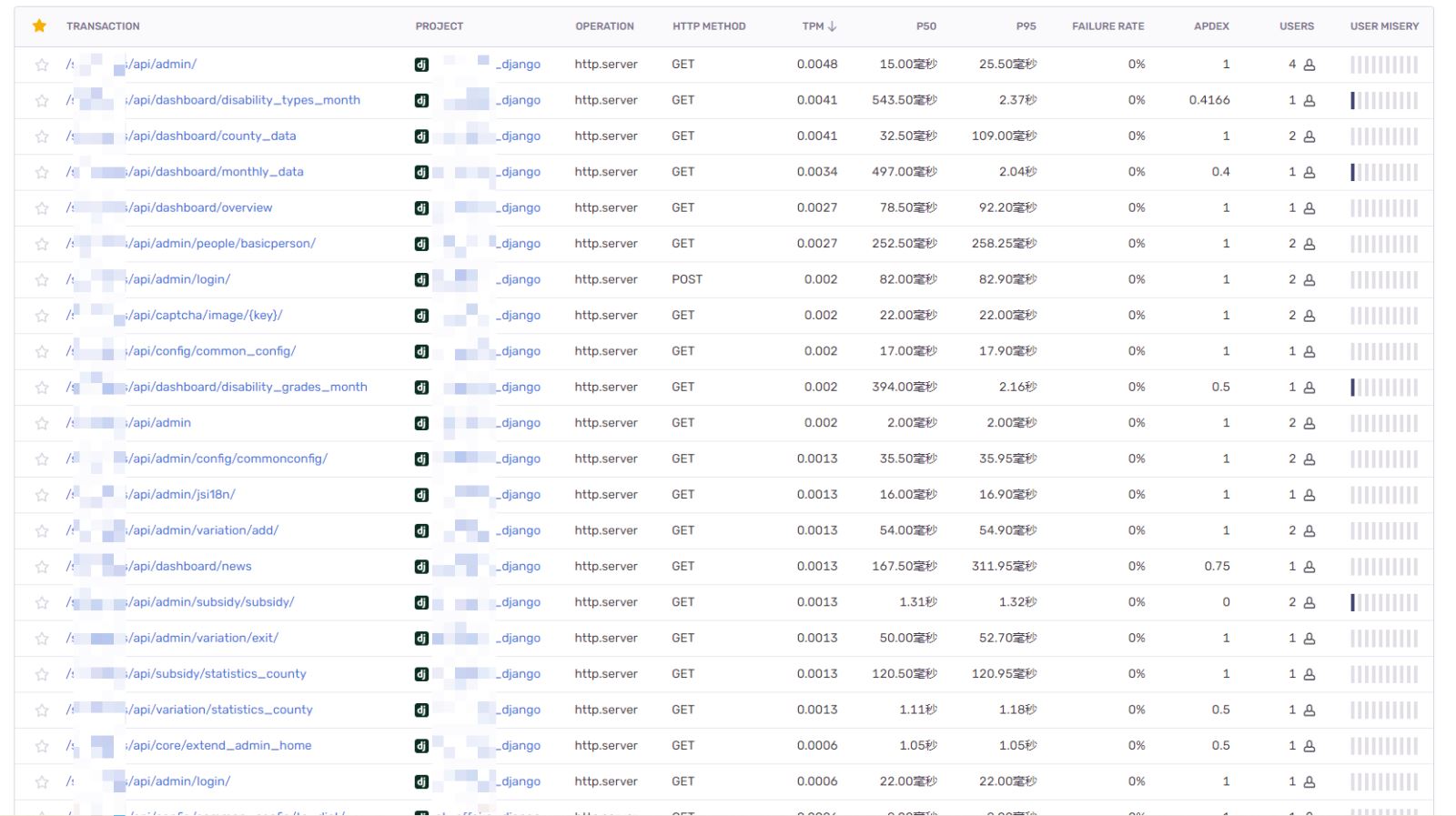1456x816 pixels.
Task: Click the user icon in the jsi18n row
Action: click(1309, 496)
